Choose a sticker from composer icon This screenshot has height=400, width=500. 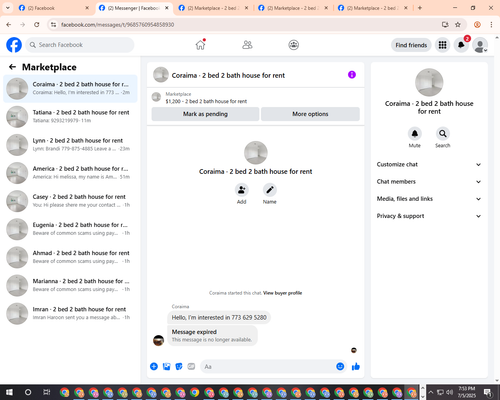179,367
